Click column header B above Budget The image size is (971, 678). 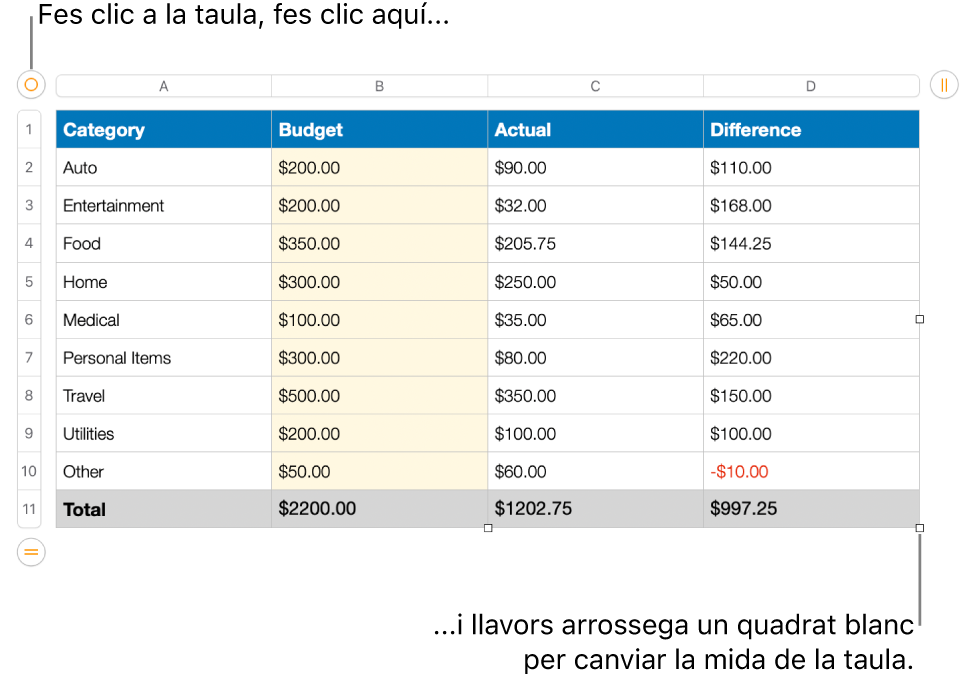tap(380, 85)
